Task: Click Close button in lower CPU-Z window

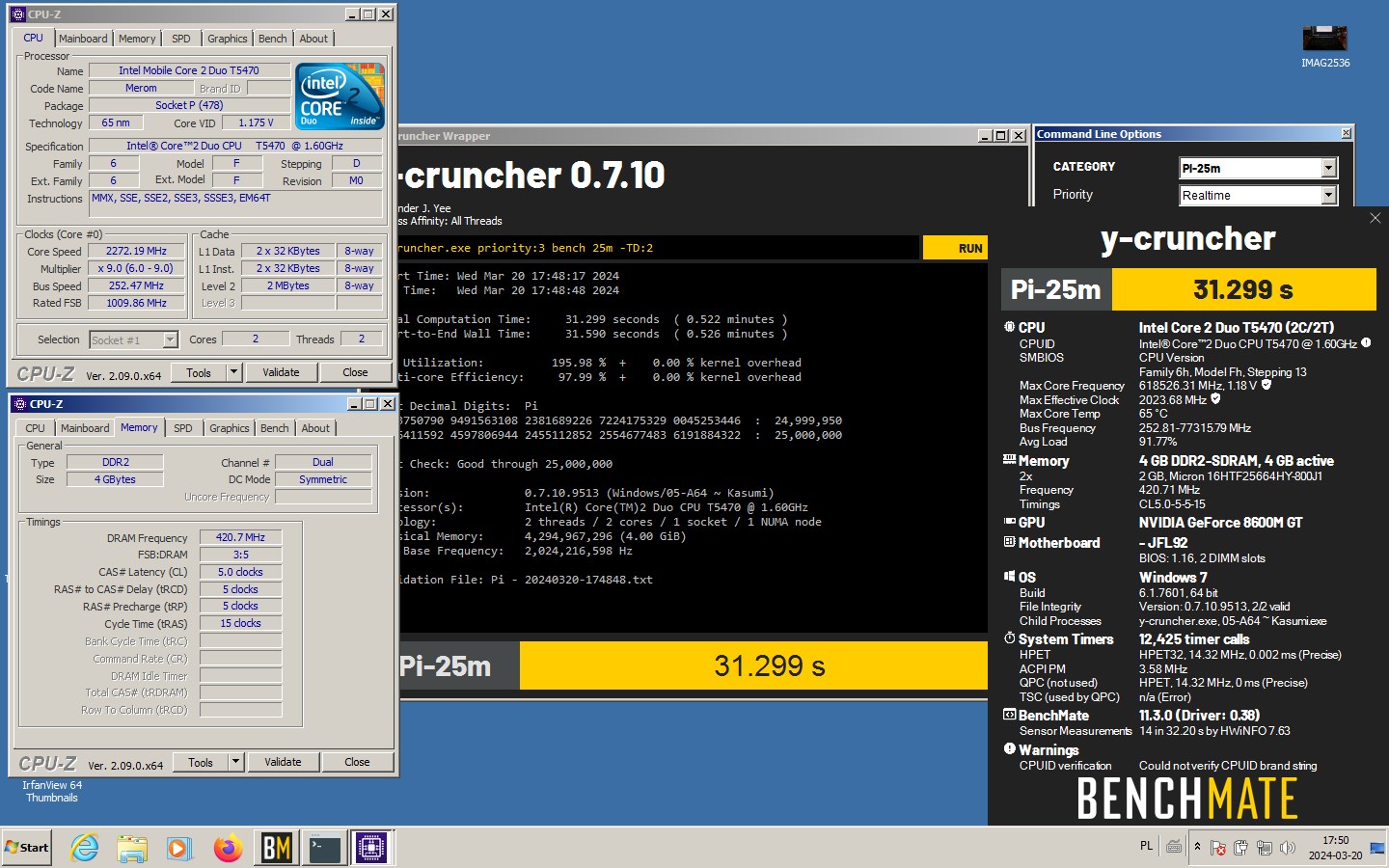Action: [x=357, y=762]
